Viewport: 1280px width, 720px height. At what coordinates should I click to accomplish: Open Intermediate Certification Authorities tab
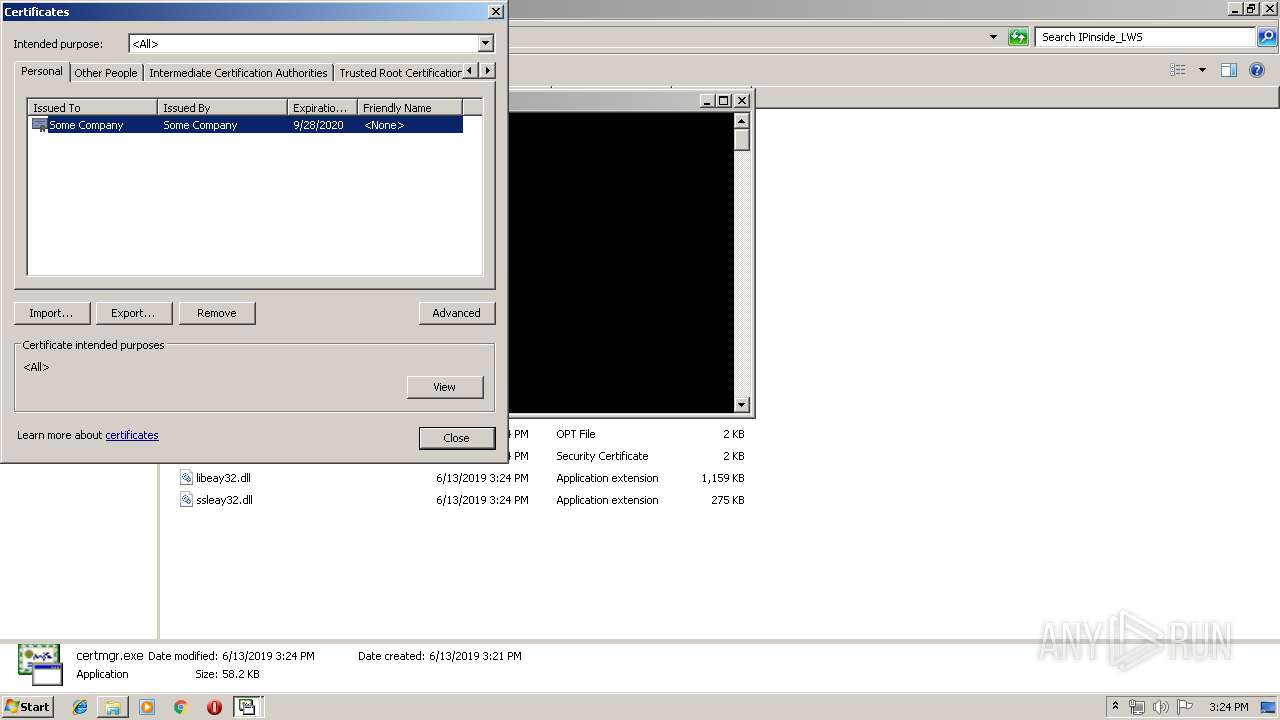pyautogui.click(x=238, y=73)
